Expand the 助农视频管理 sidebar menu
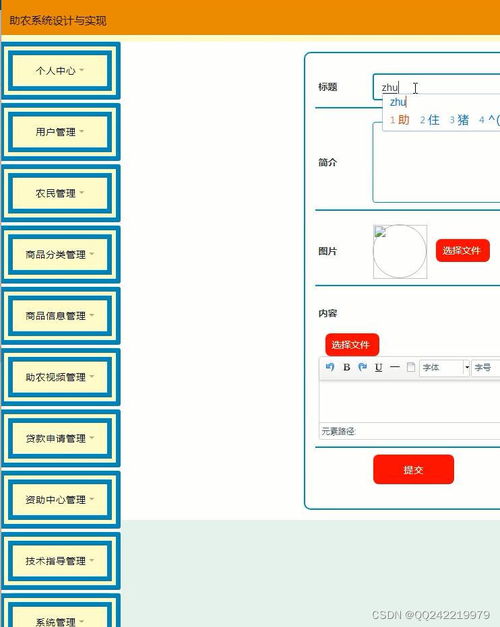Image resolution: width=500 pixels, height=627 pixels. pos(60,377)
